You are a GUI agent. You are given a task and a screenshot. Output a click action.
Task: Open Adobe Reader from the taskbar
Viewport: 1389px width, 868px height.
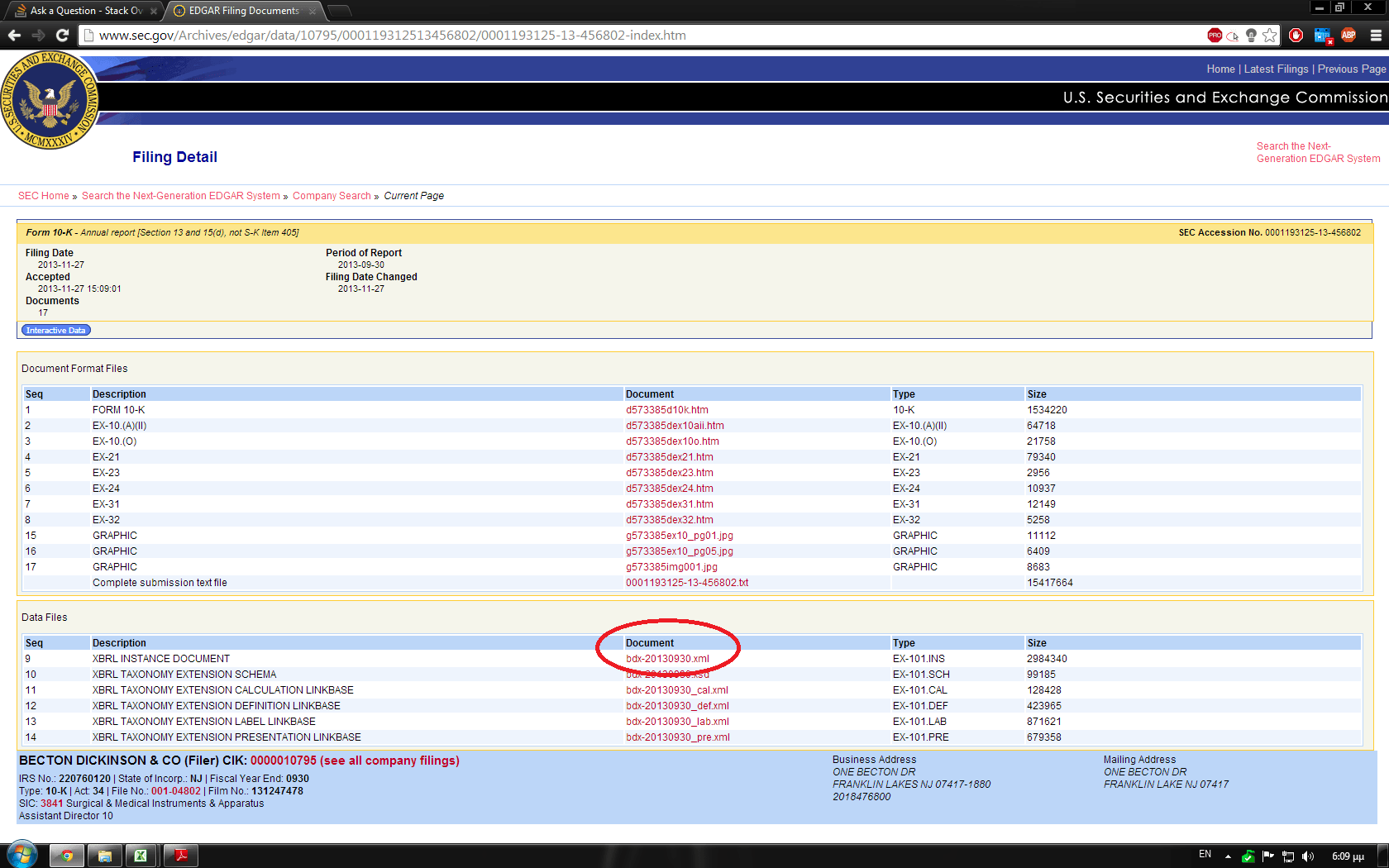[181, 856]
